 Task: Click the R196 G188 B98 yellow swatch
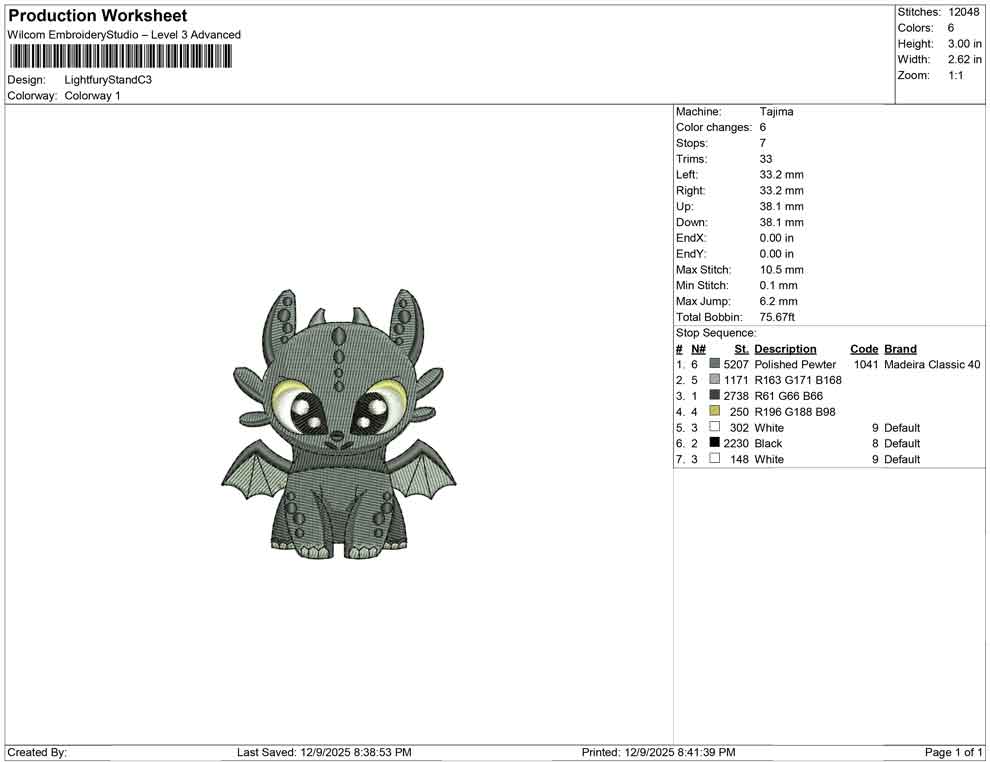point(714,411)
